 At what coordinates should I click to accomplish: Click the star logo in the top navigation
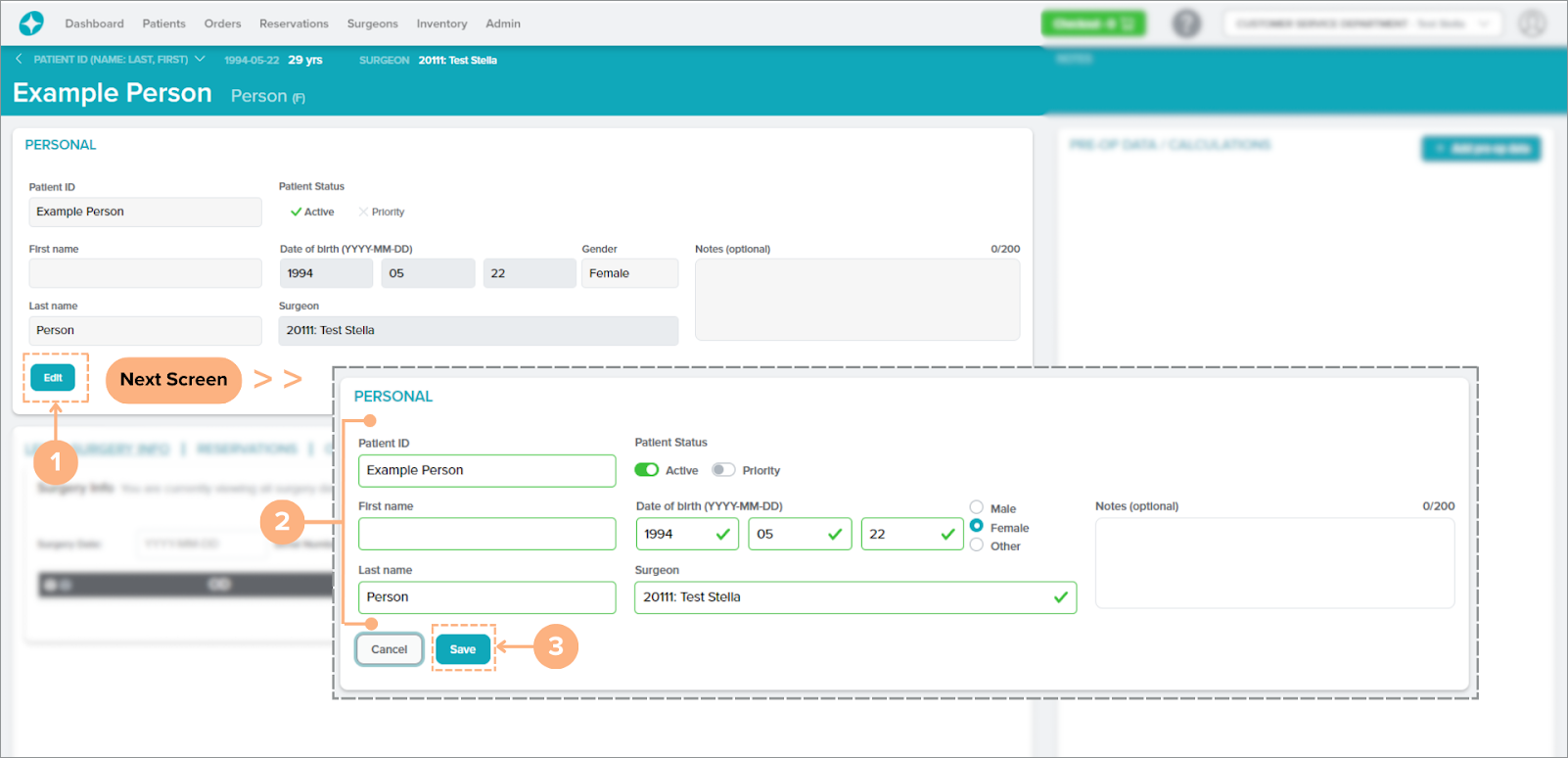(31, 24)
